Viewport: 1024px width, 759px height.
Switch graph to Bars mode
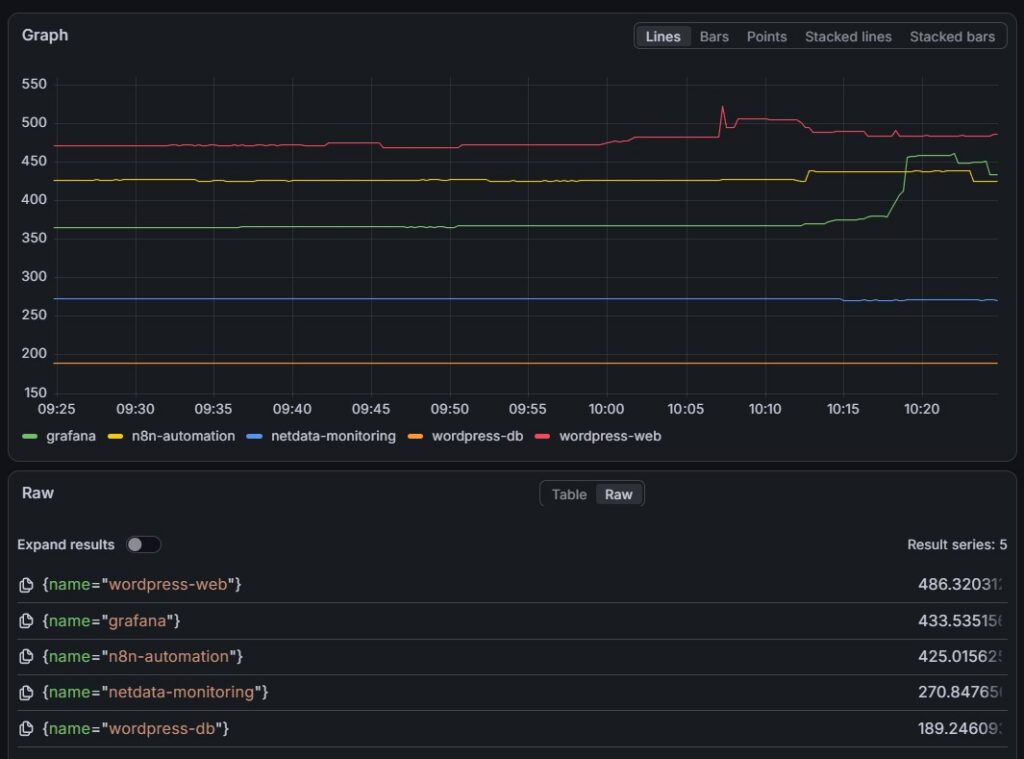tap(714, 37)
